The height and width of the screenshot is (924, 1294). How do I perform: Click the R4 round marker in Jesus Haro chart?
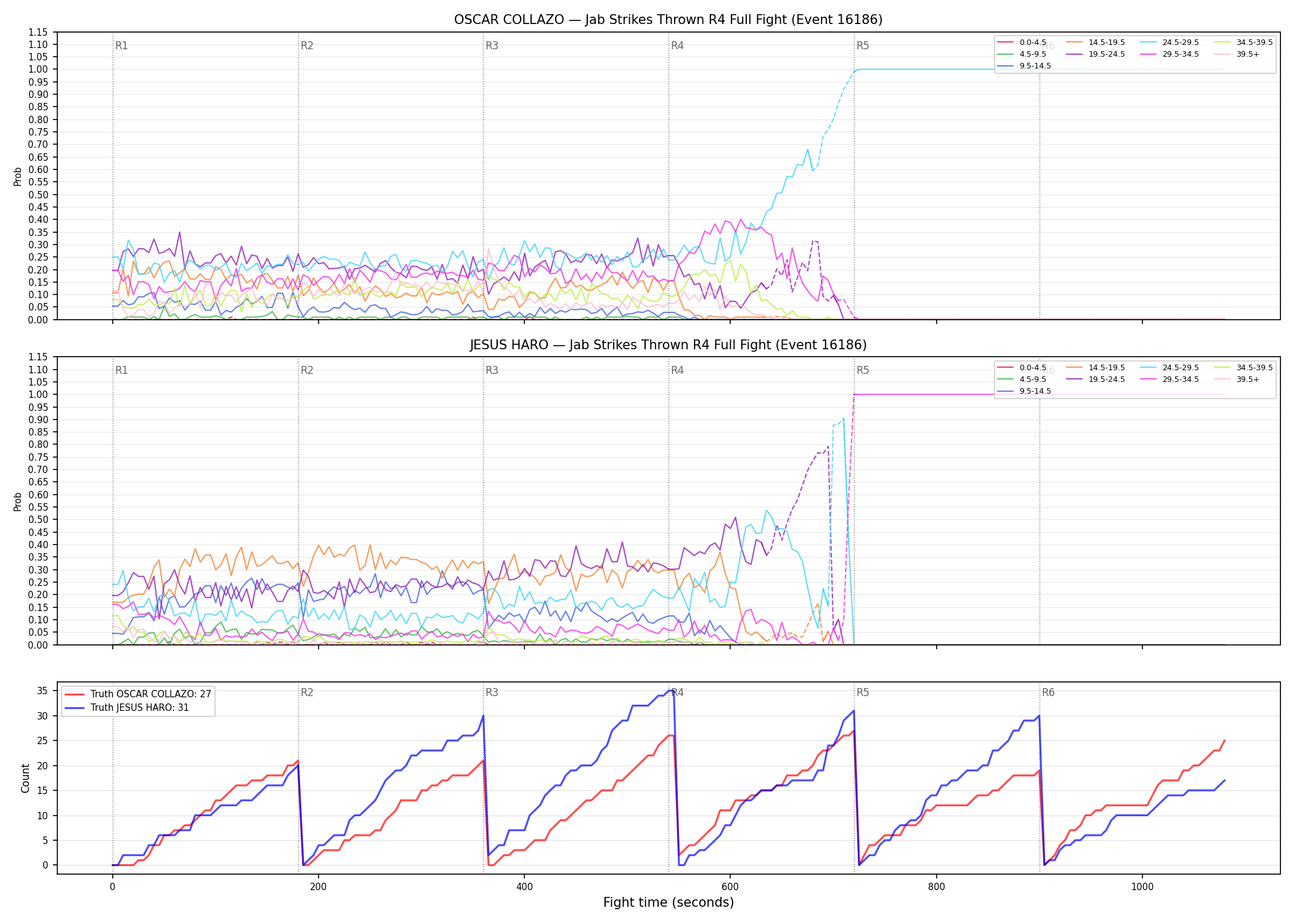click(x=677, y=370)
